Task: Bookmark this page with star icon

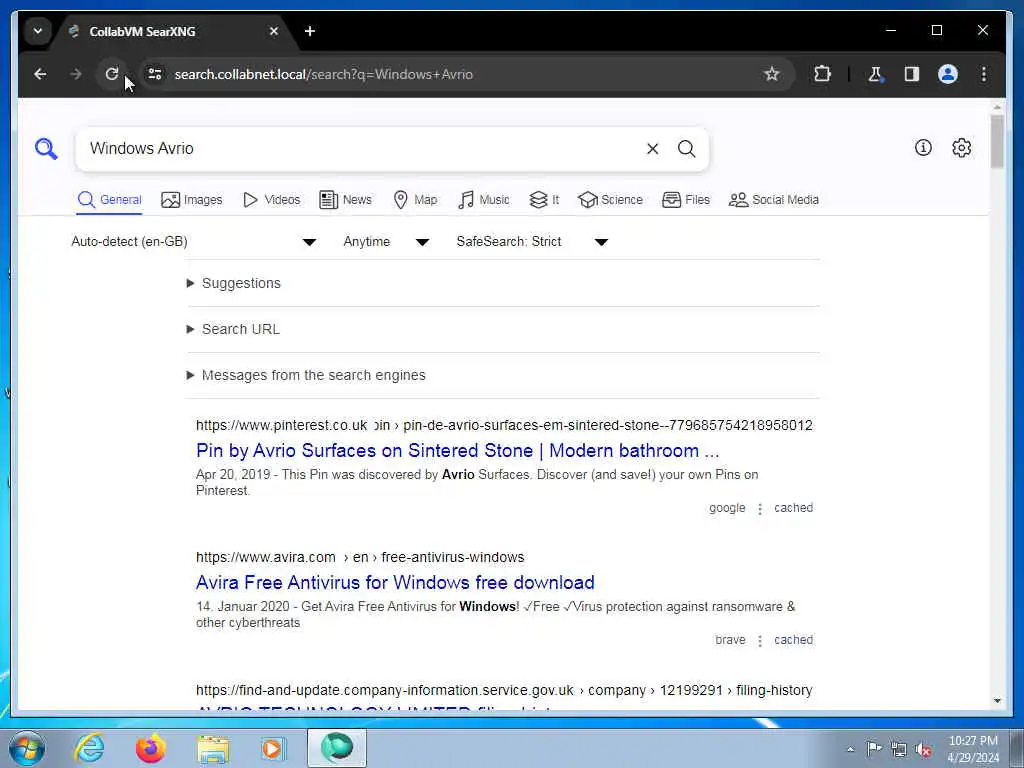Action: pos(771,74)
